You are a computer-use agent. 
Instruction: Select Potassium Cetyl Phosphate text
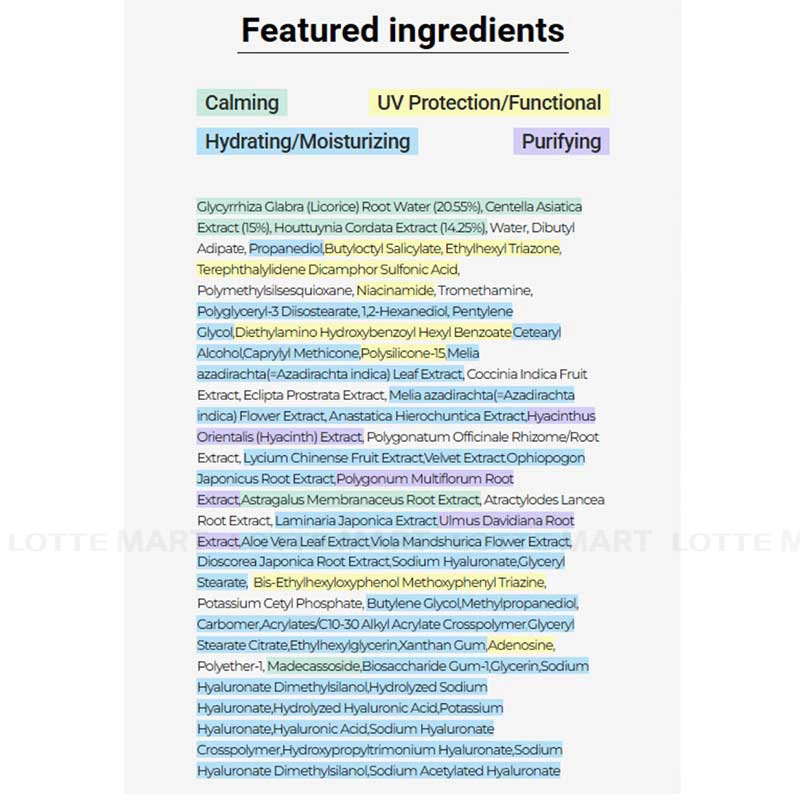click(x=279, y=603)
